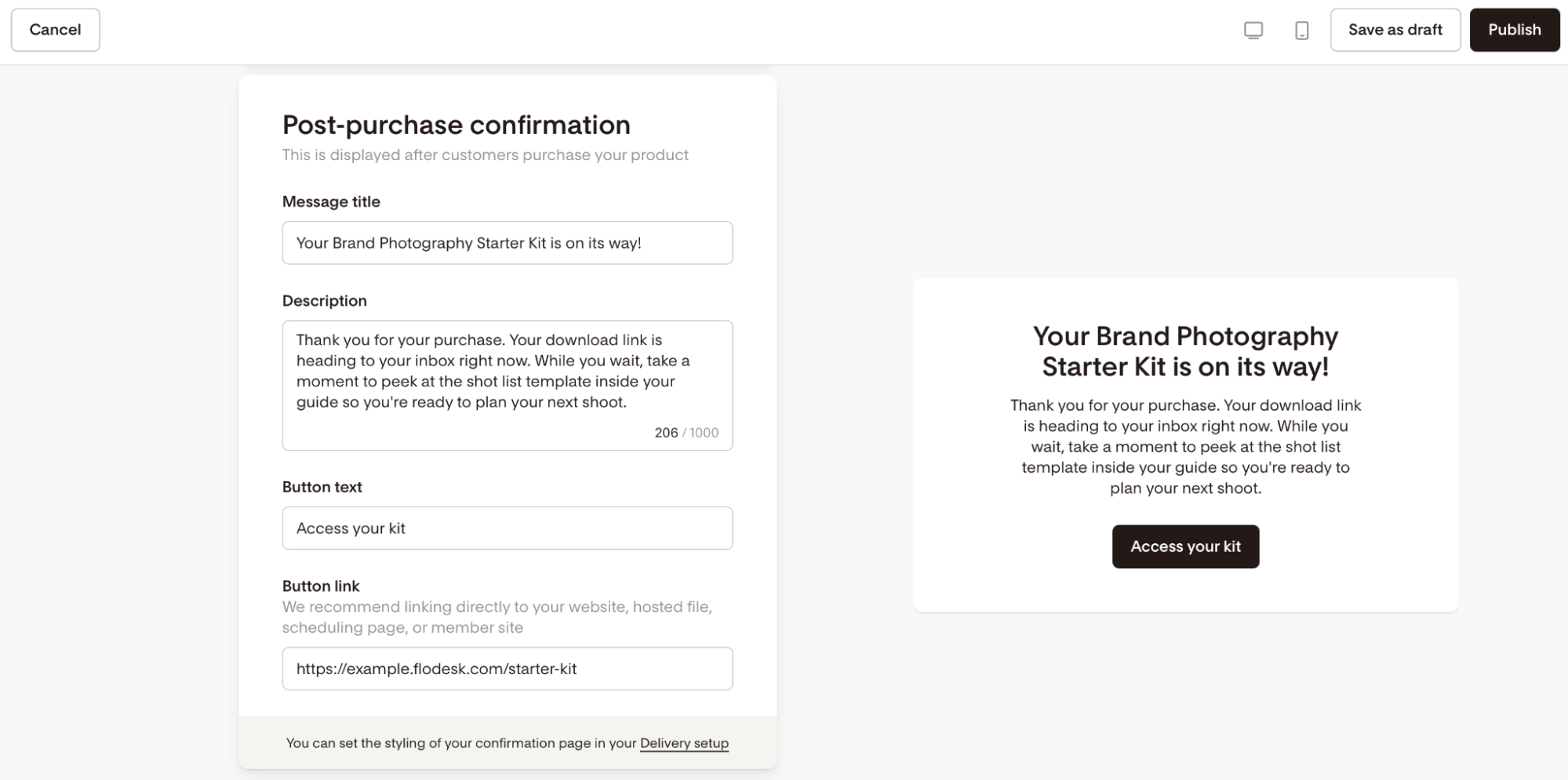
Task: Click the 206 / 1000 character counter
Action: click(686, 433)
